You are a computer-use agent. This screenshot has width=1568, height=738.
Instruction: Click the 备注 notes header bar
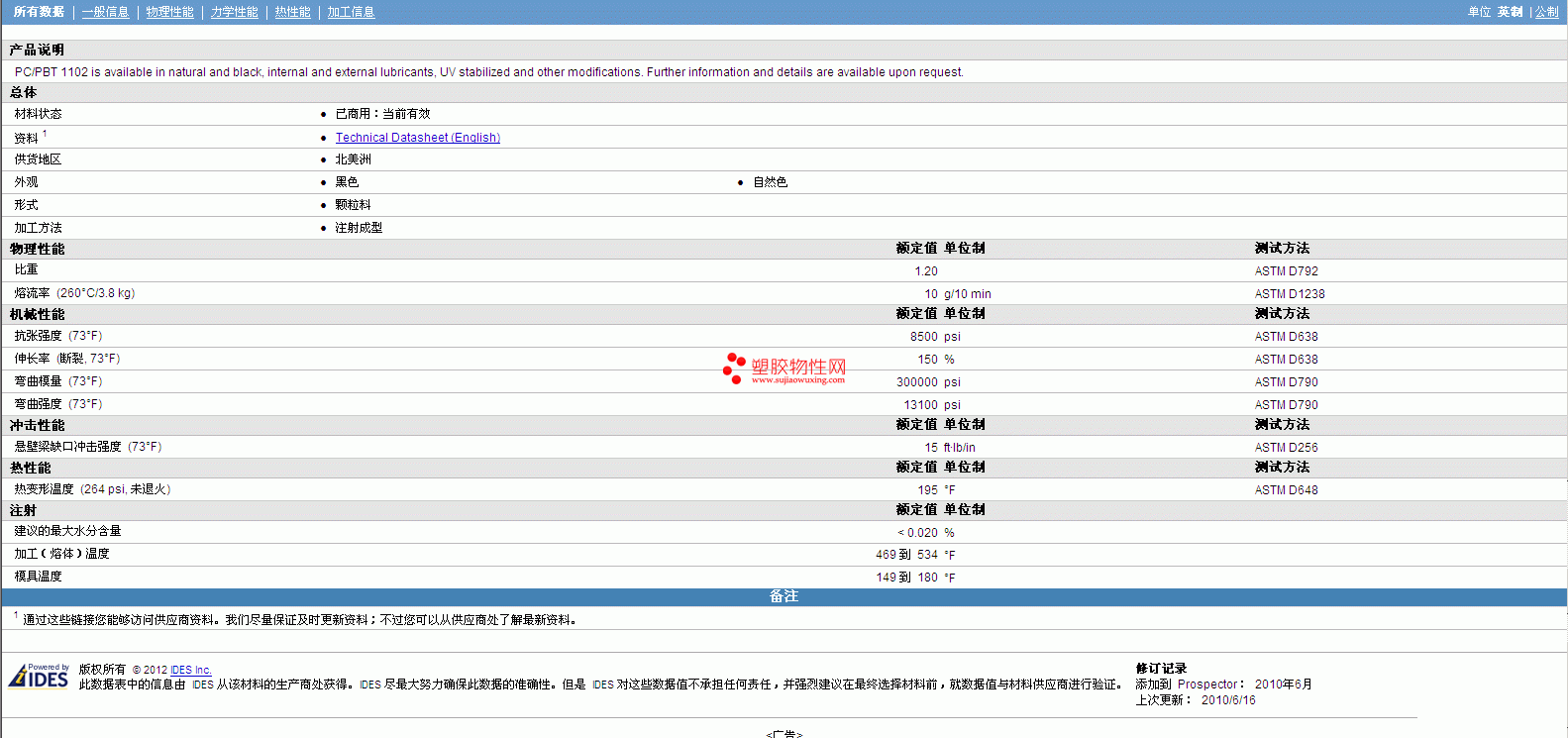click(x=784, y=596)
